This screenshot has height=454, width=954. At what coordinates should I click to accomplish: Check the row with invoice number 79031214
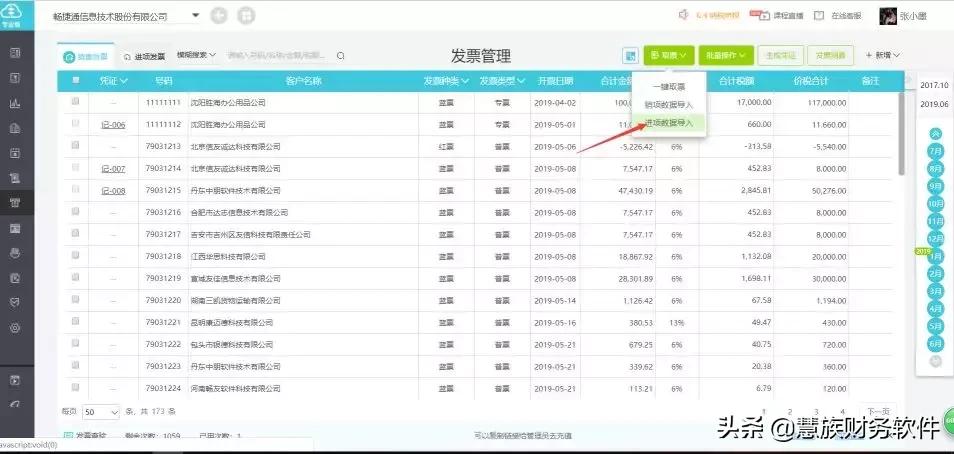tap(75, 167)
